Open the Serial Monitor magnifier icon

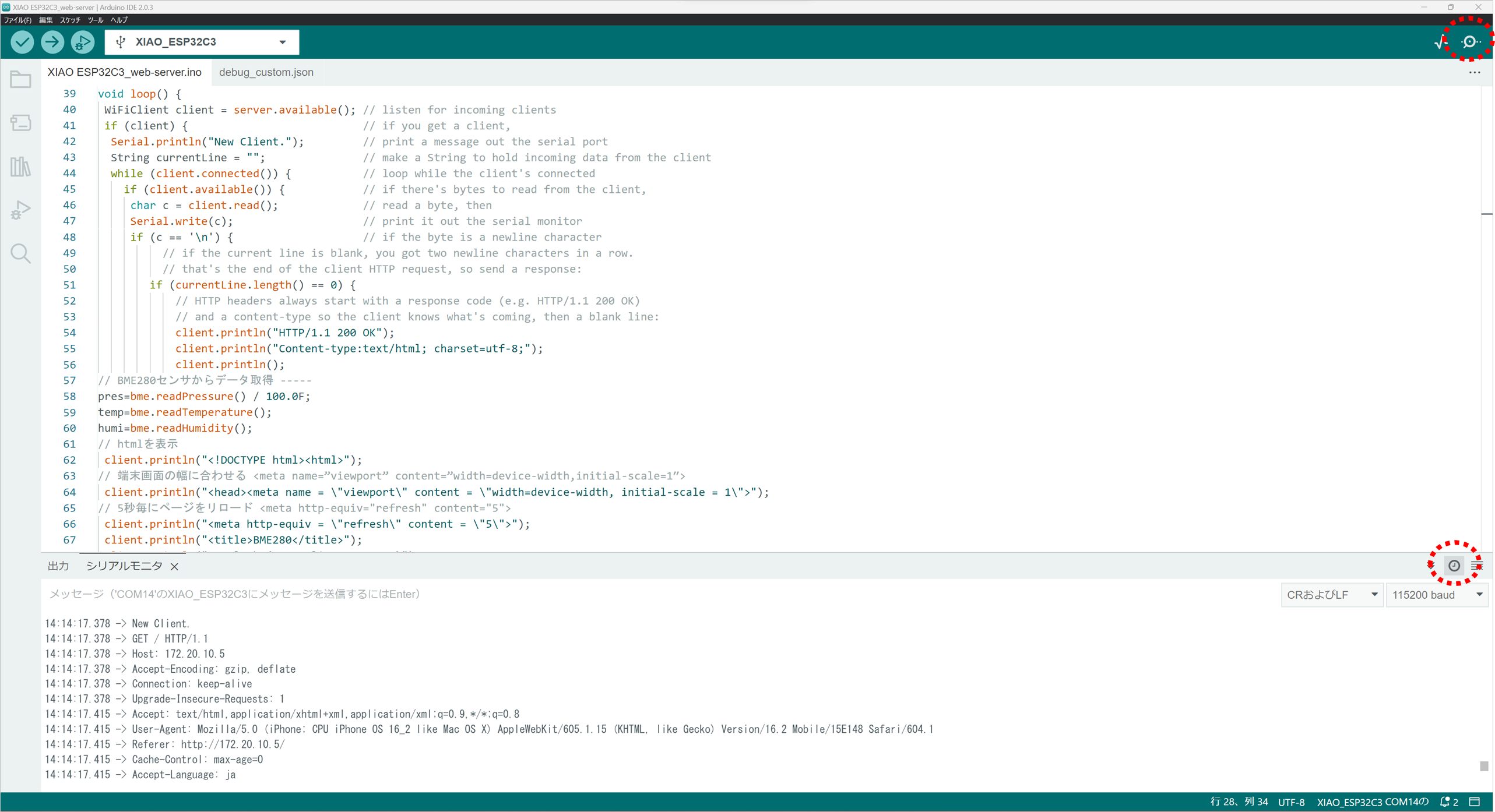click(x=1471, y=42)
